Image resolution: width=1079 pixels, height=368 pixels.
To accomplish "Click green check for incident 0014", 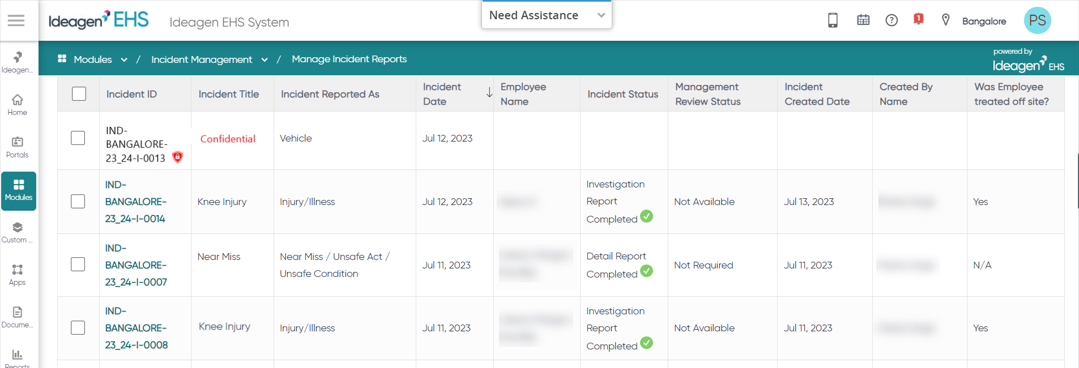I will click(x=646, y=217).
